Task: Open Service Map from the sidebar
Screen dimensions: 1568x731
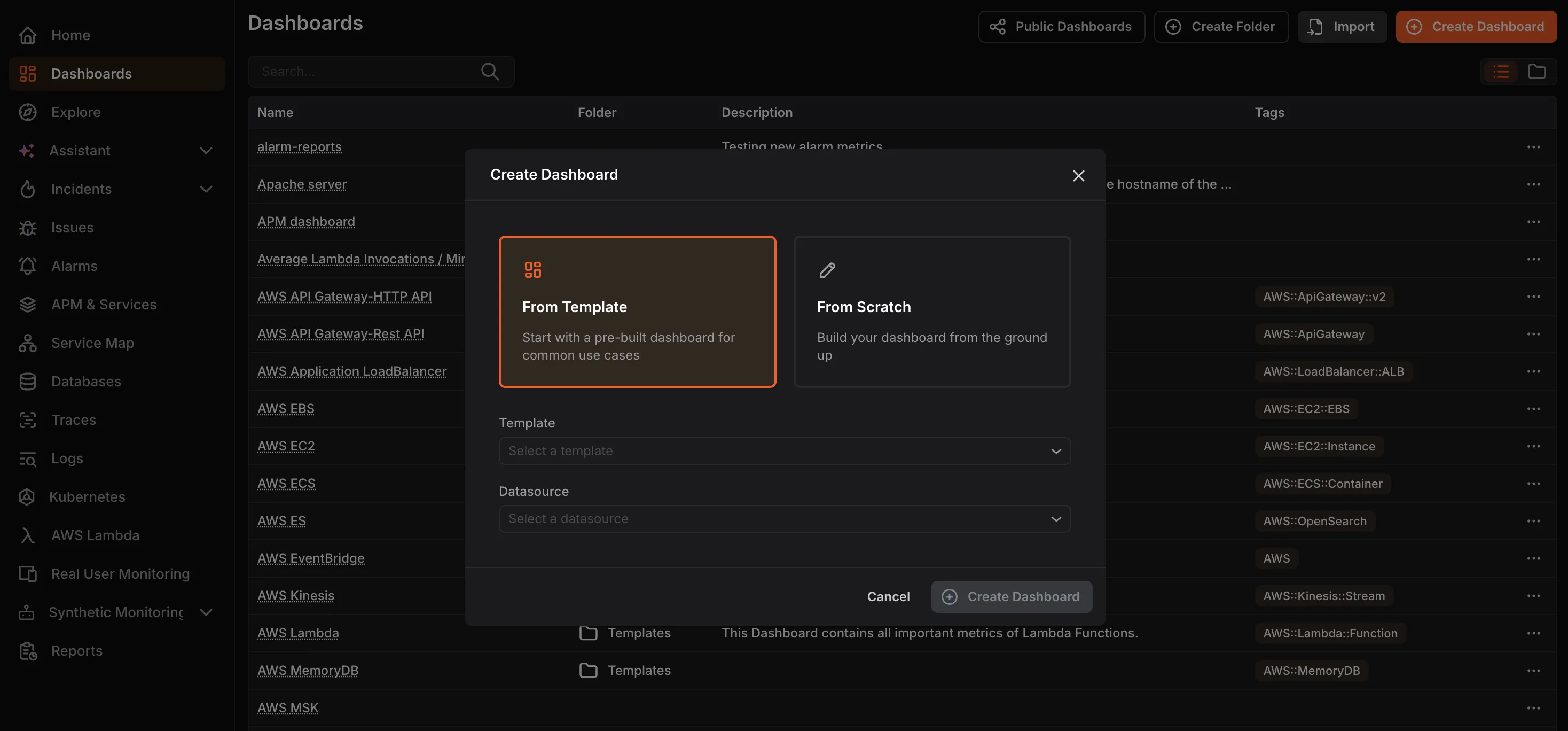Action: pyautogui.click(x=117, y=343)
